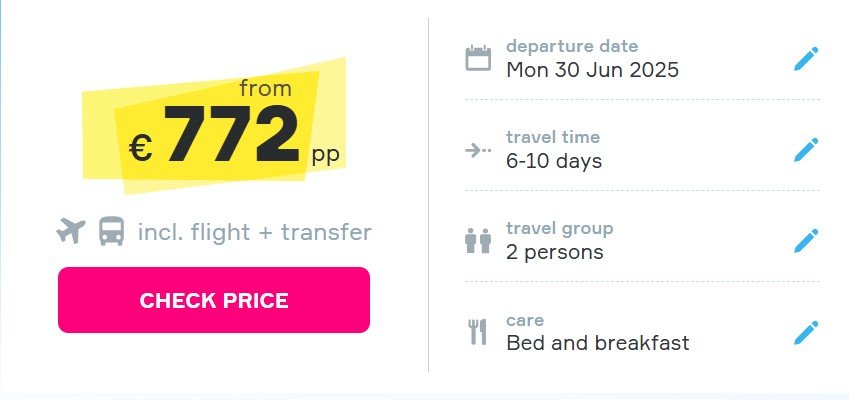Click the incl. flight + transfer text
The width and height of the screenshot is (849, 400).
click(x=254, y=232)
